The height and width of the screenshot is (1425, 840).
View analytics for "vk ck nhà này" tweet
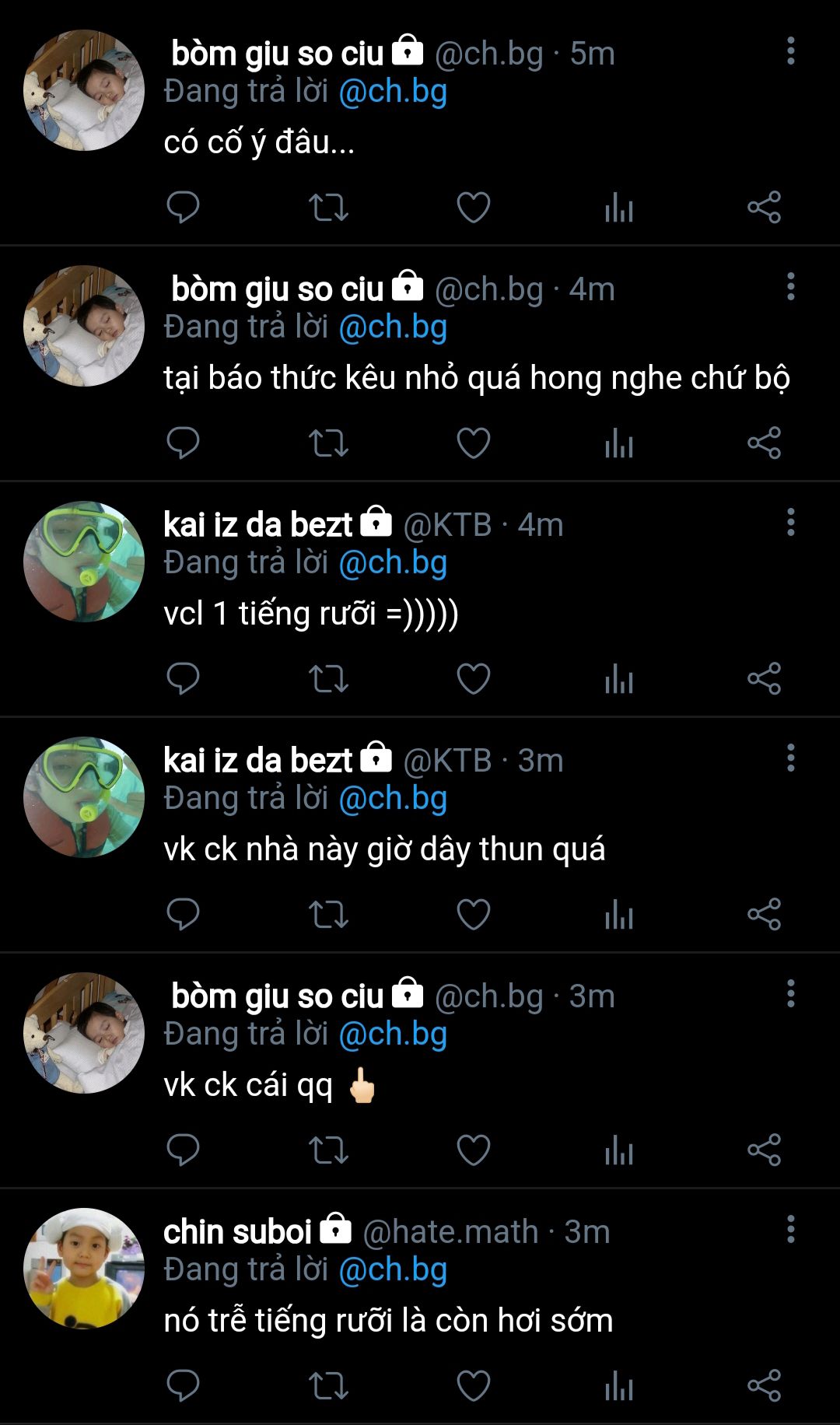tap(619, 914)
